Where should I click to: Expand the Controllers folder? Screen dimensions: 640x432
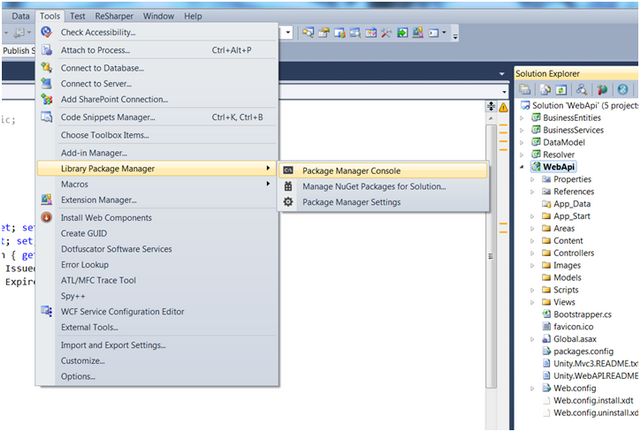532,253
